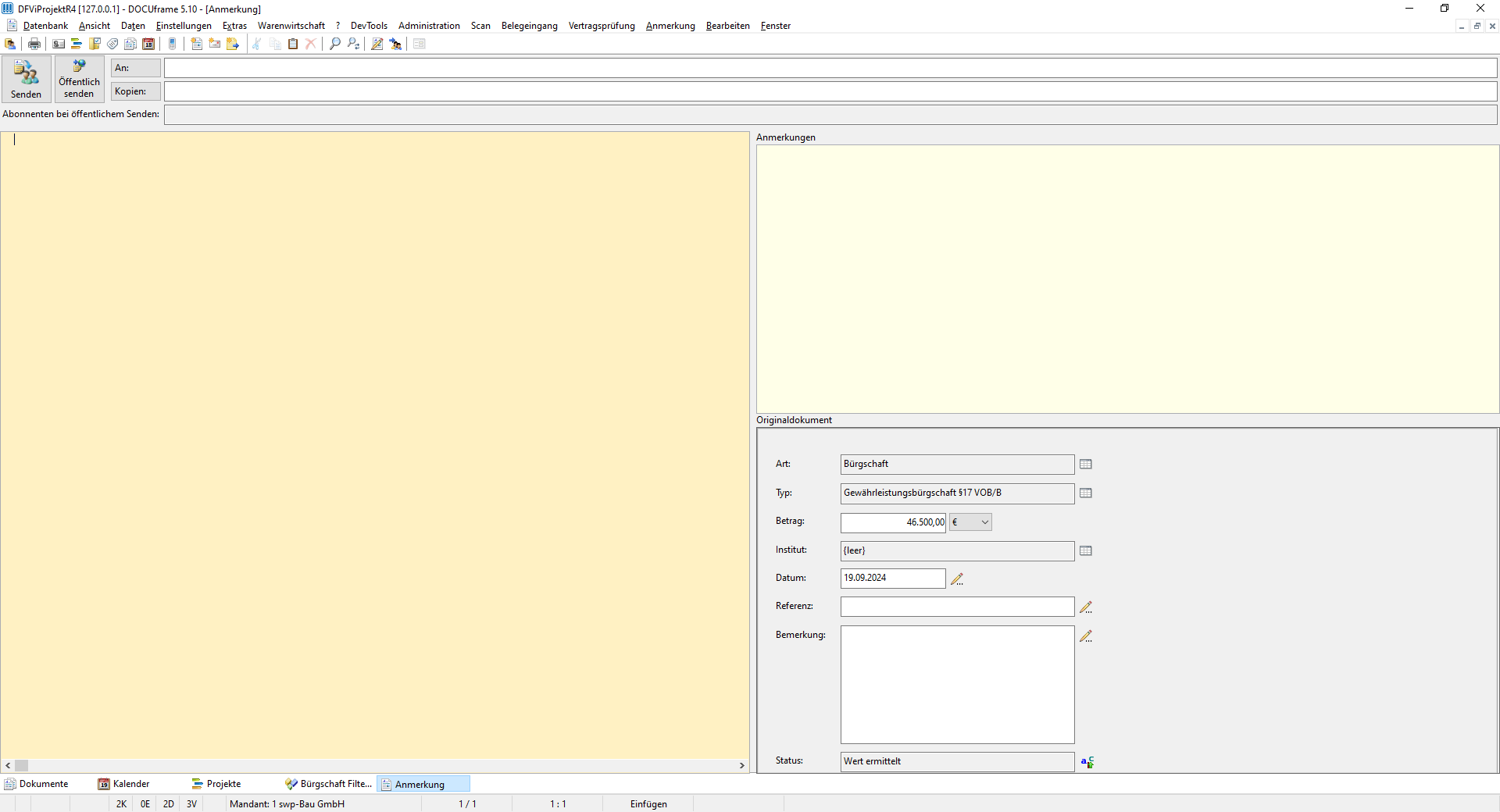
Task: Open the Fenster menu
Action: pyautogui.click(x=776, y=26)
